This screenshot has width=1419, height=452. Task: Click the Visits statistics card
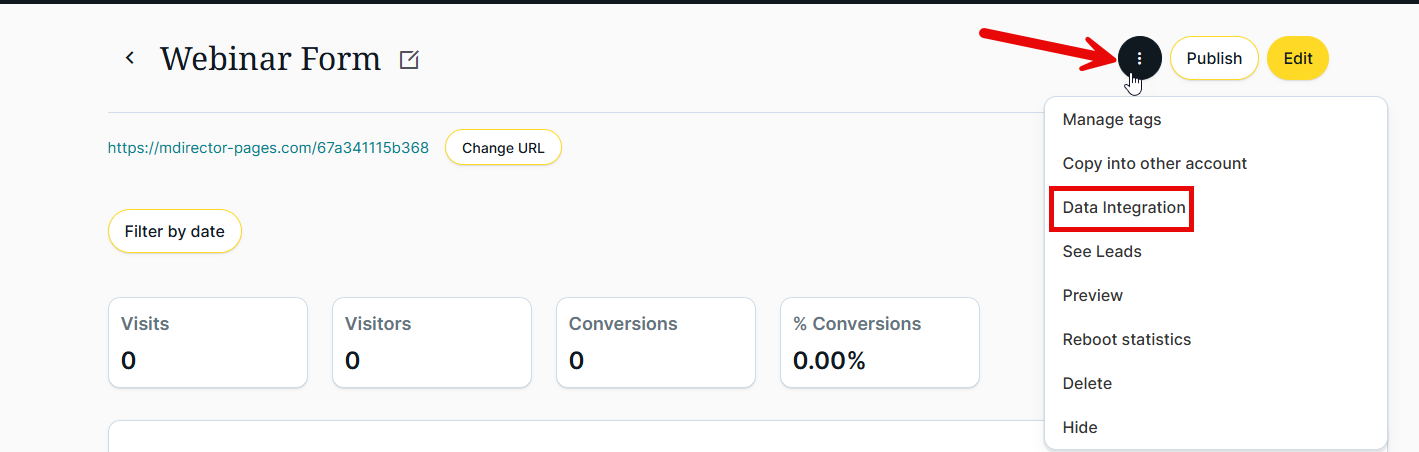207,342
